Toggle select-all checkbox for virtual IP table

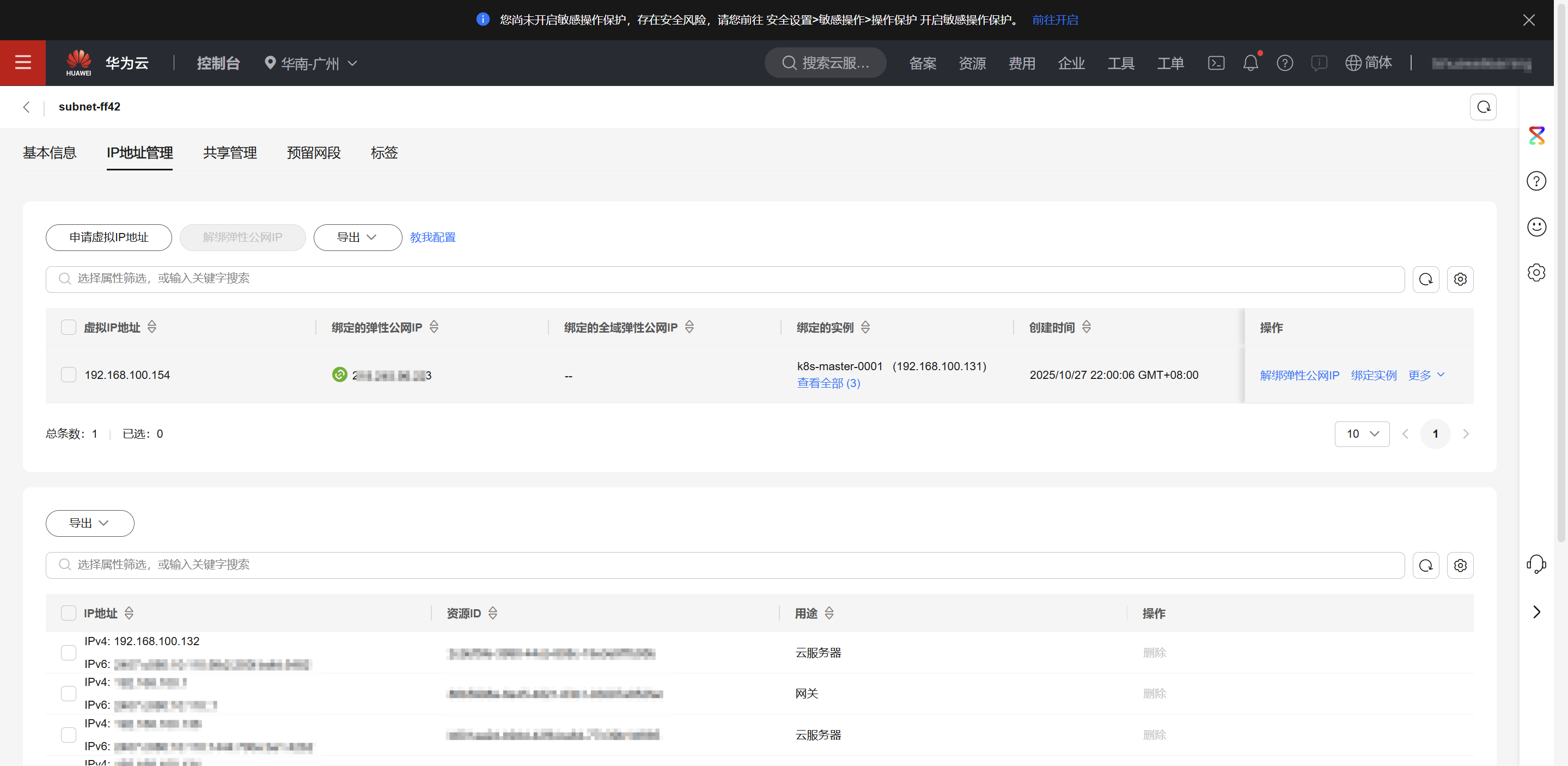coord(69,327)
